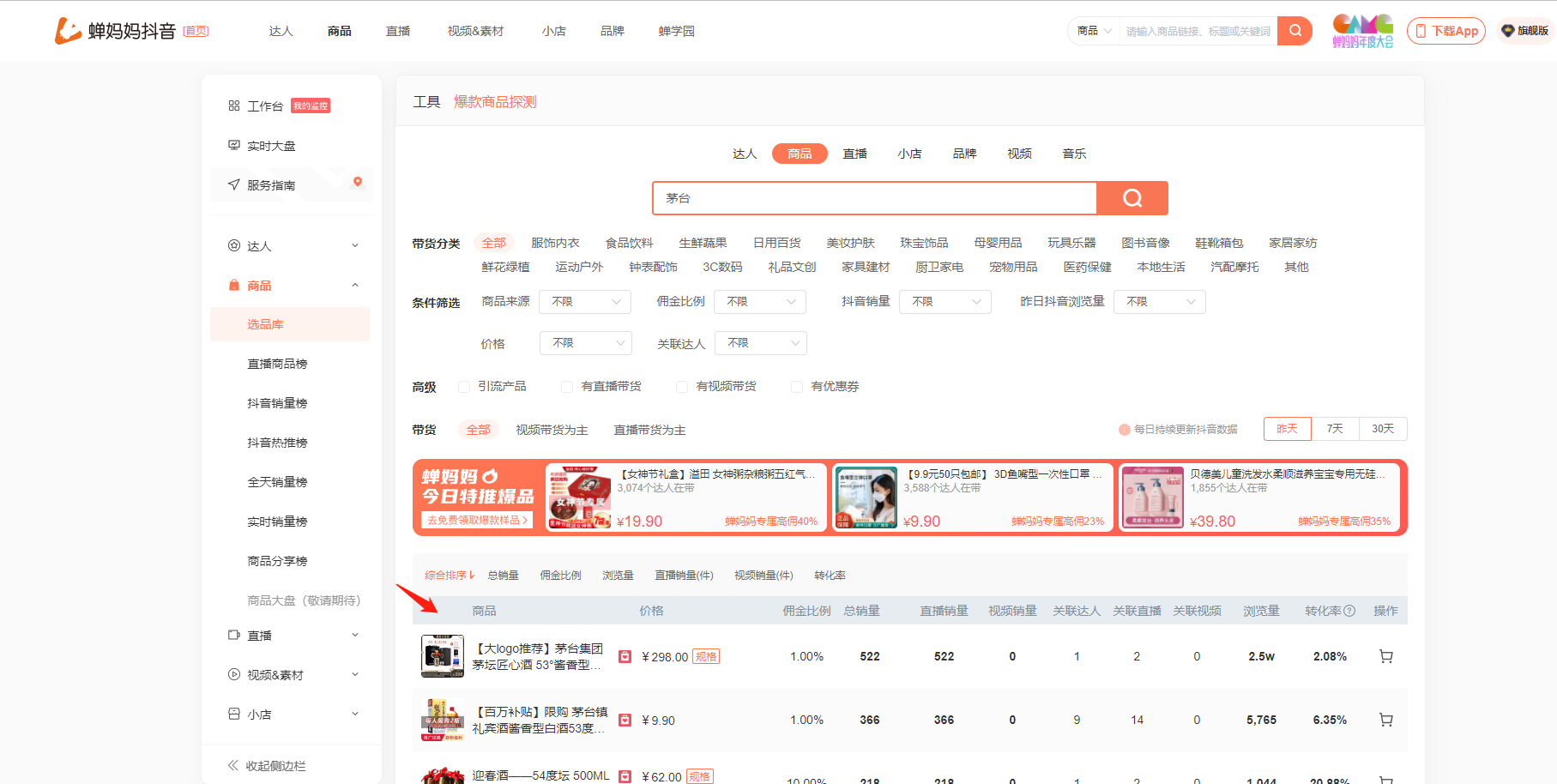Click the 下载App button

click(x=1446, y=31)
